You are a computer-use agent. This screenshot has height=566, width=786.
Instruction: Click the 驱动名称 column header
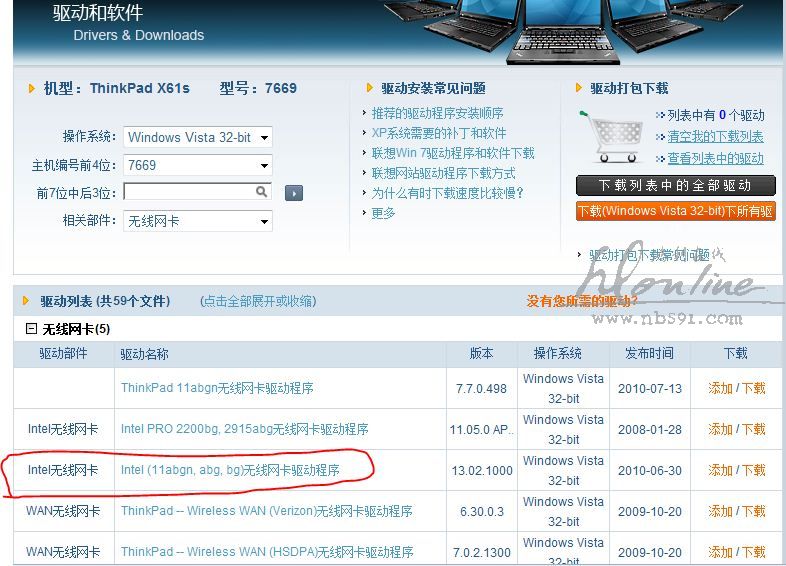tap(144, 354)
